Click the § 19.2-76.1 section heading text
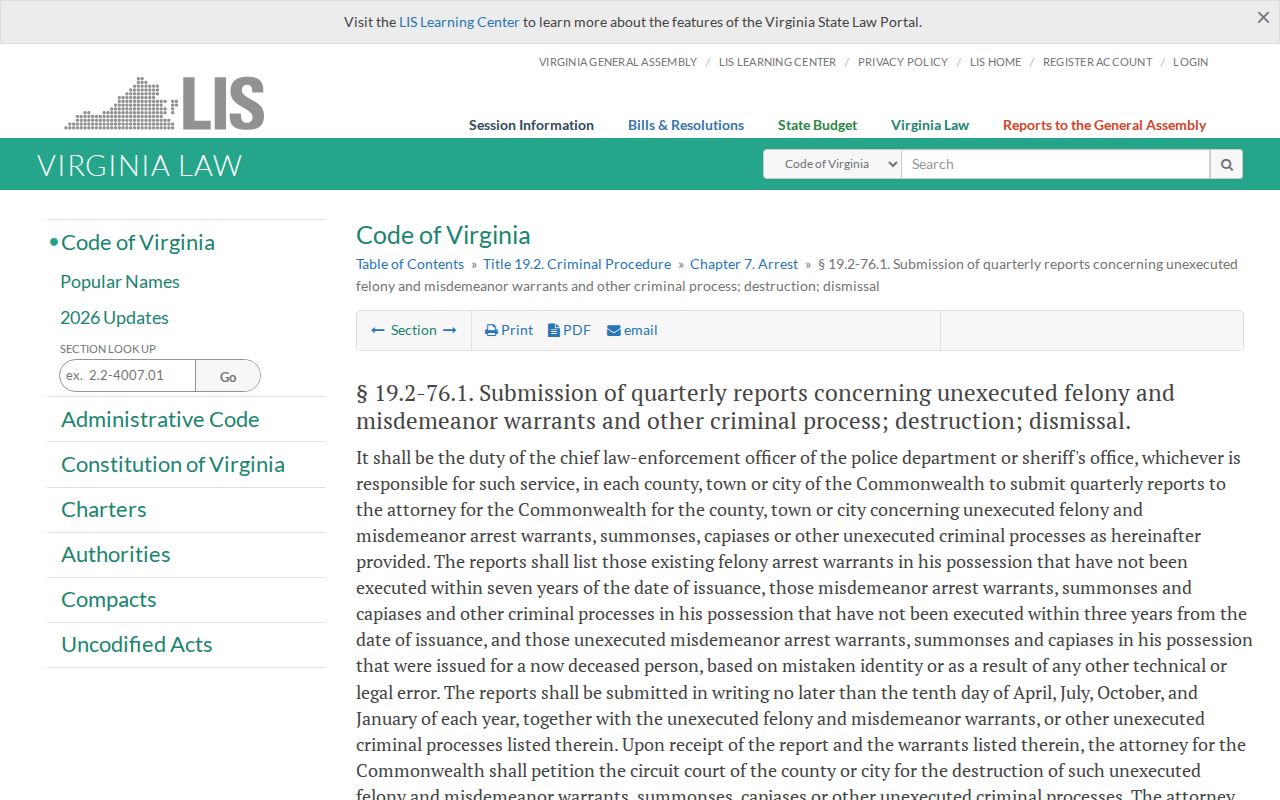 pos(765,406)
